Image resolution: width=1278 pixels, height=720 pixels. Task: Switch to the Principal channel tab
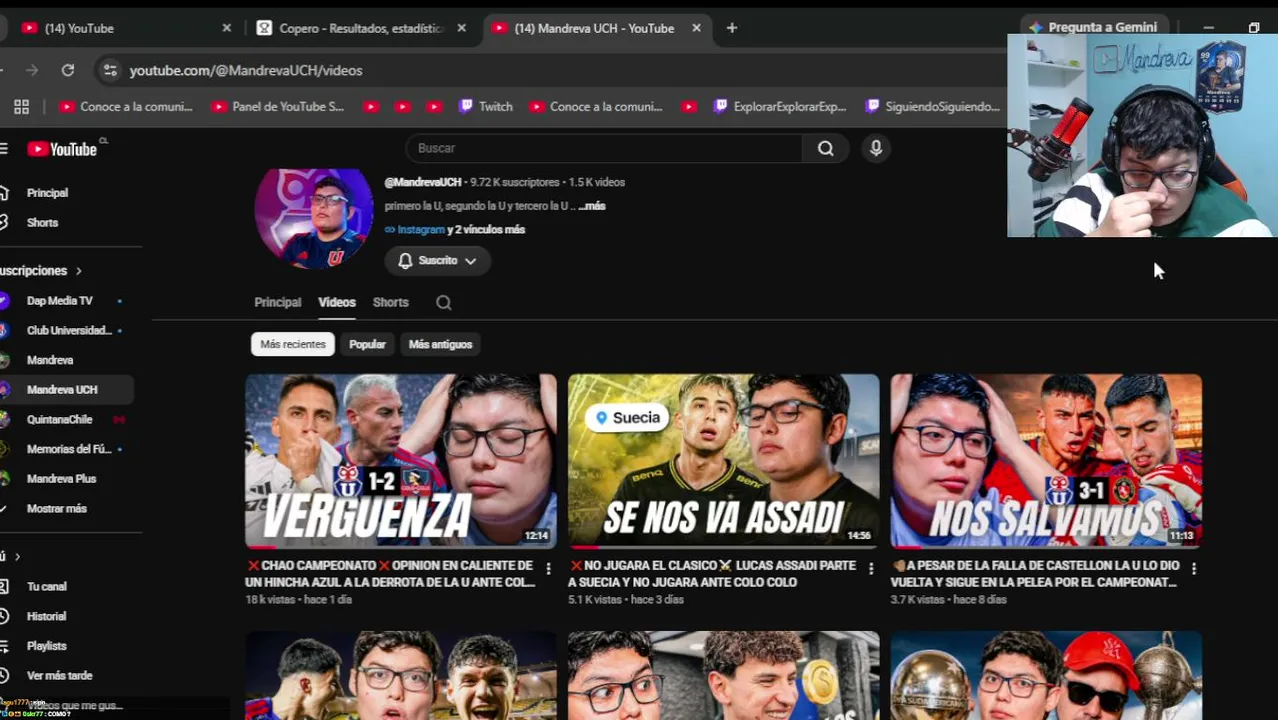(277, 302)
